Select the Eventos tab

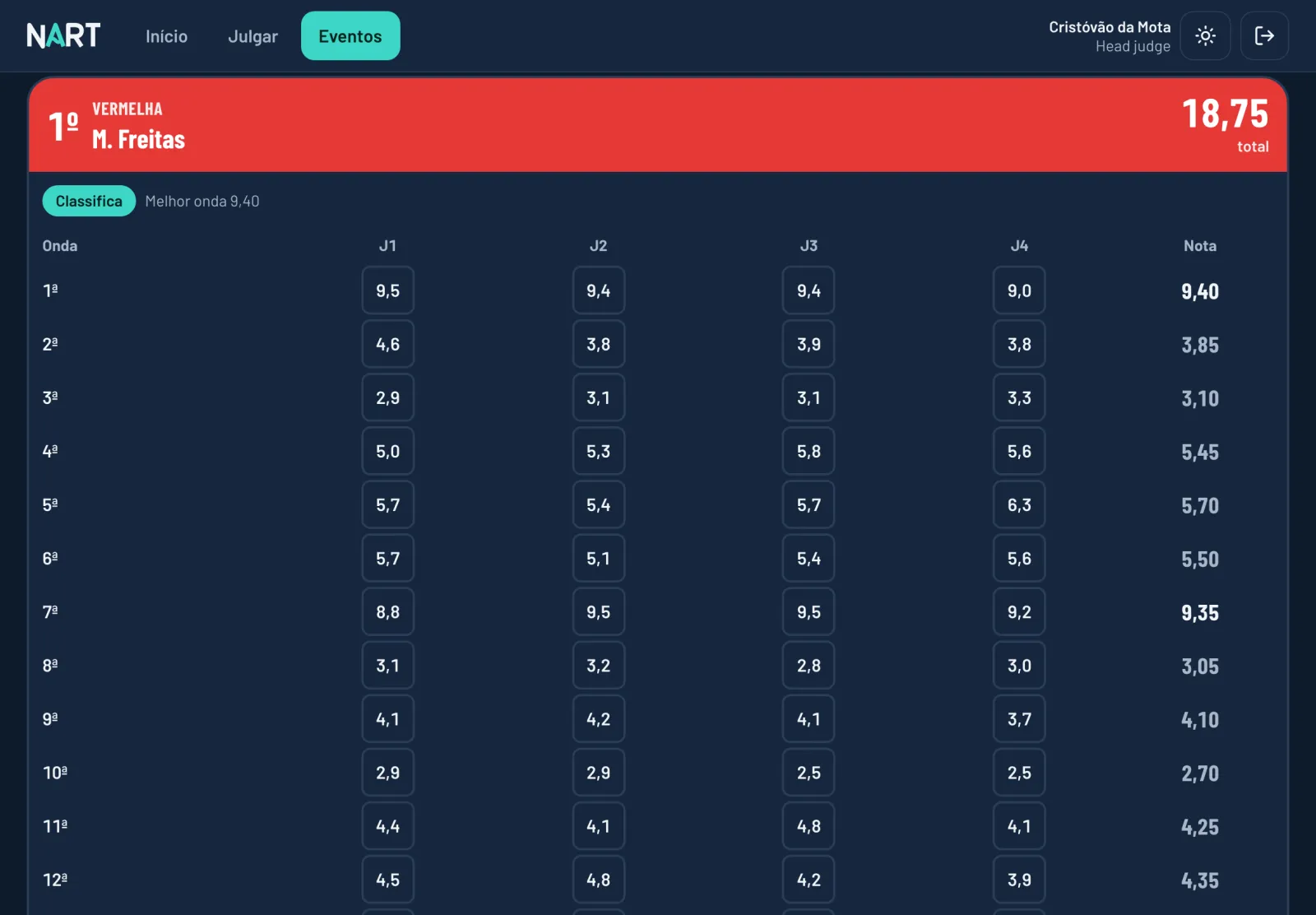[x=350, y=36]
